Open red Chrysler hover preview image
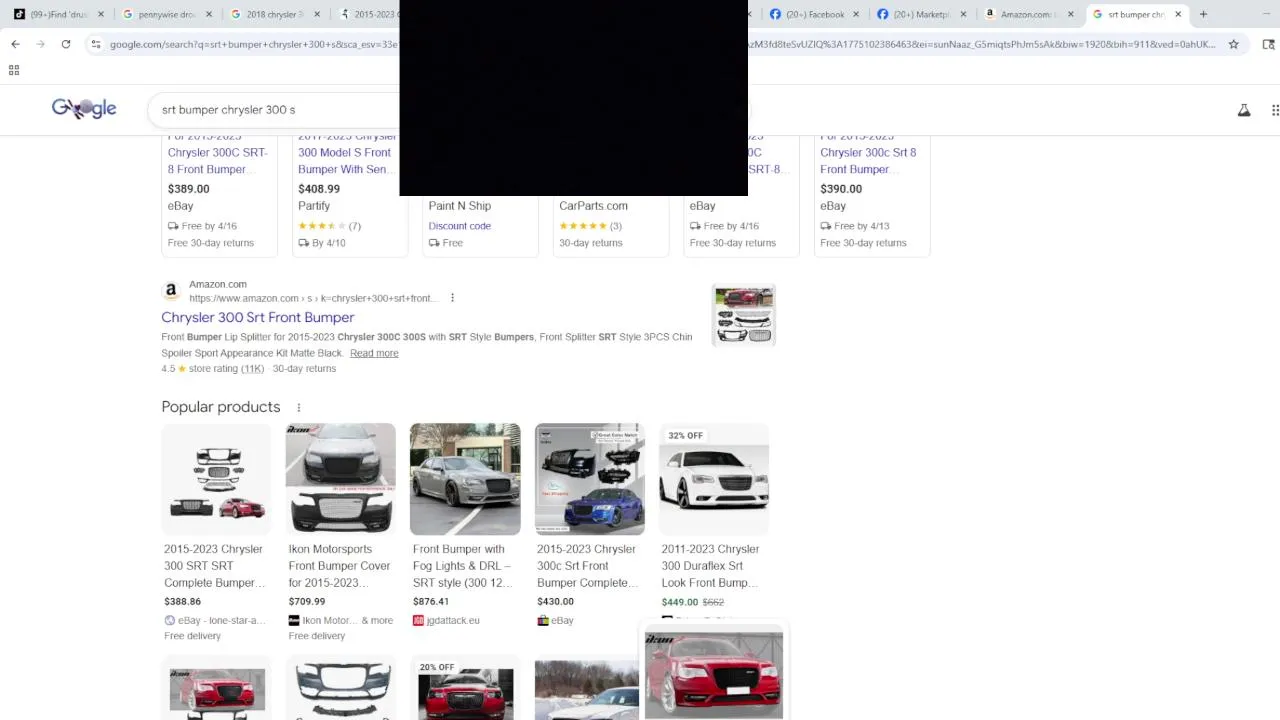This screenshot has width=1280, height=720. coord(714,673)
